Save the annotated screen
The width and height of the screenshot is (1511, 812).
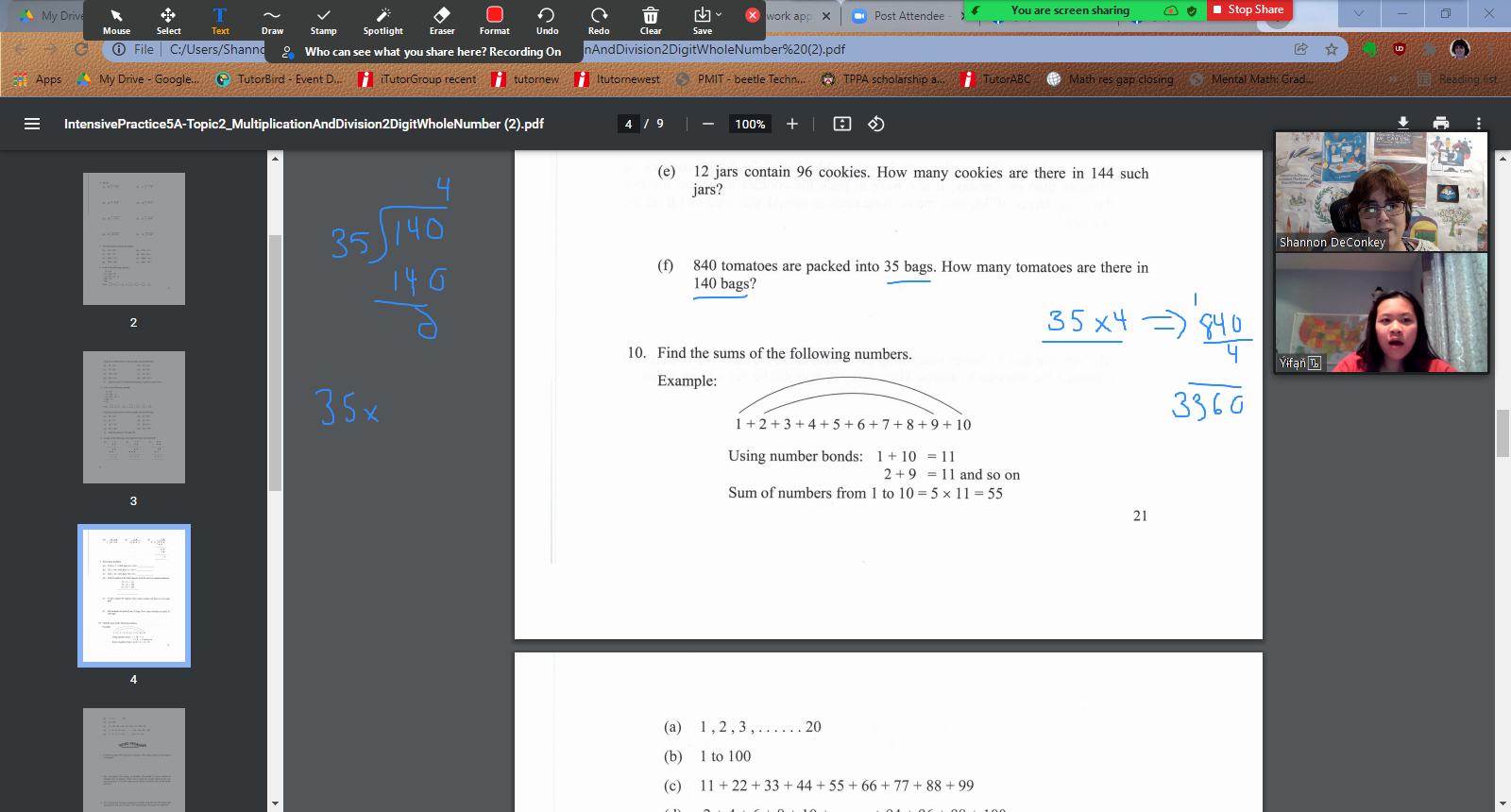click(x=702, y=21)
